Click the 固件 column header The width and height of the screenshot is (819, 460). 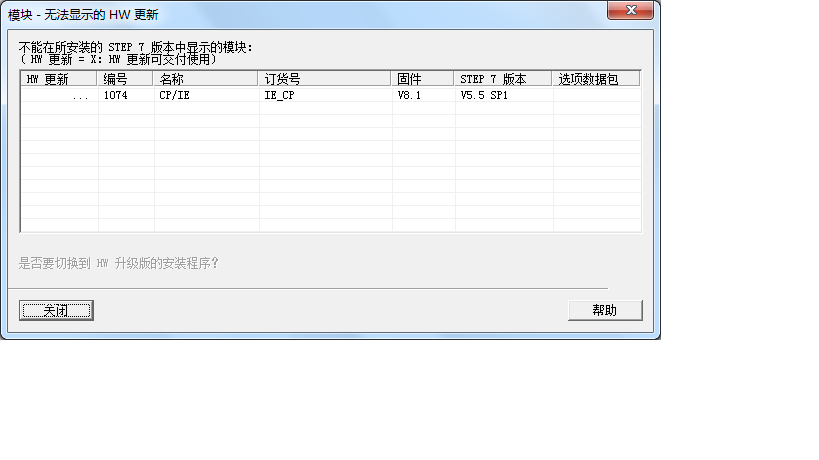pyautogui.click(x=422, y=79)
